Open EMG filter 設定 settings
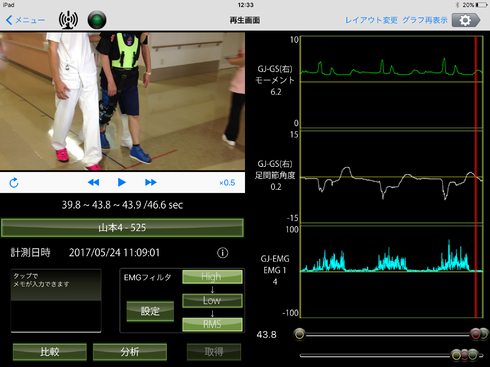Viewport: 490px width, 367px height. [x=150, y=311]
